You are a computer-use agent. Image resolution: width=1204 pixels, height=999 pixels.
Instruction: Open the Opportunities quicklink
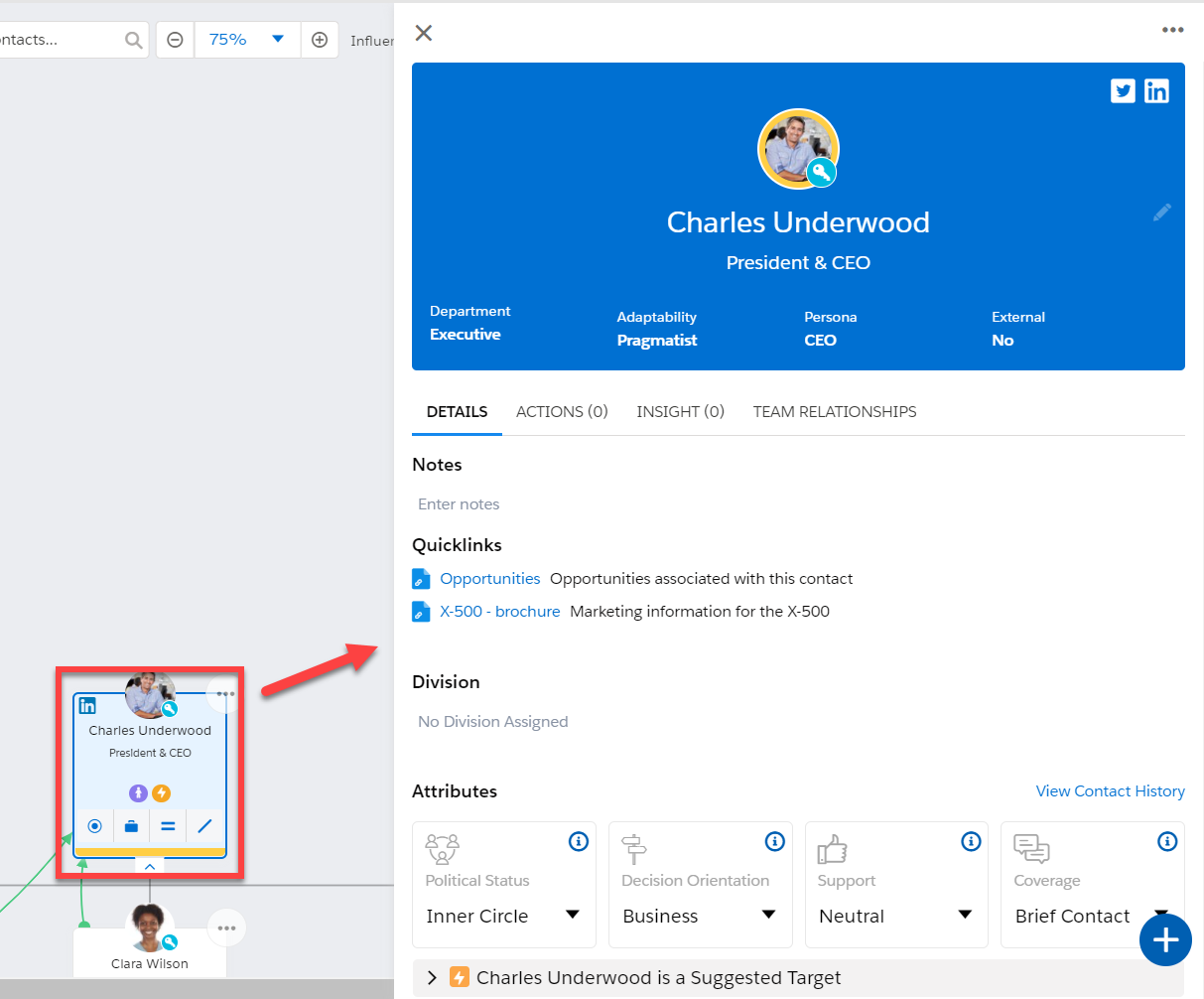[490, 579]
